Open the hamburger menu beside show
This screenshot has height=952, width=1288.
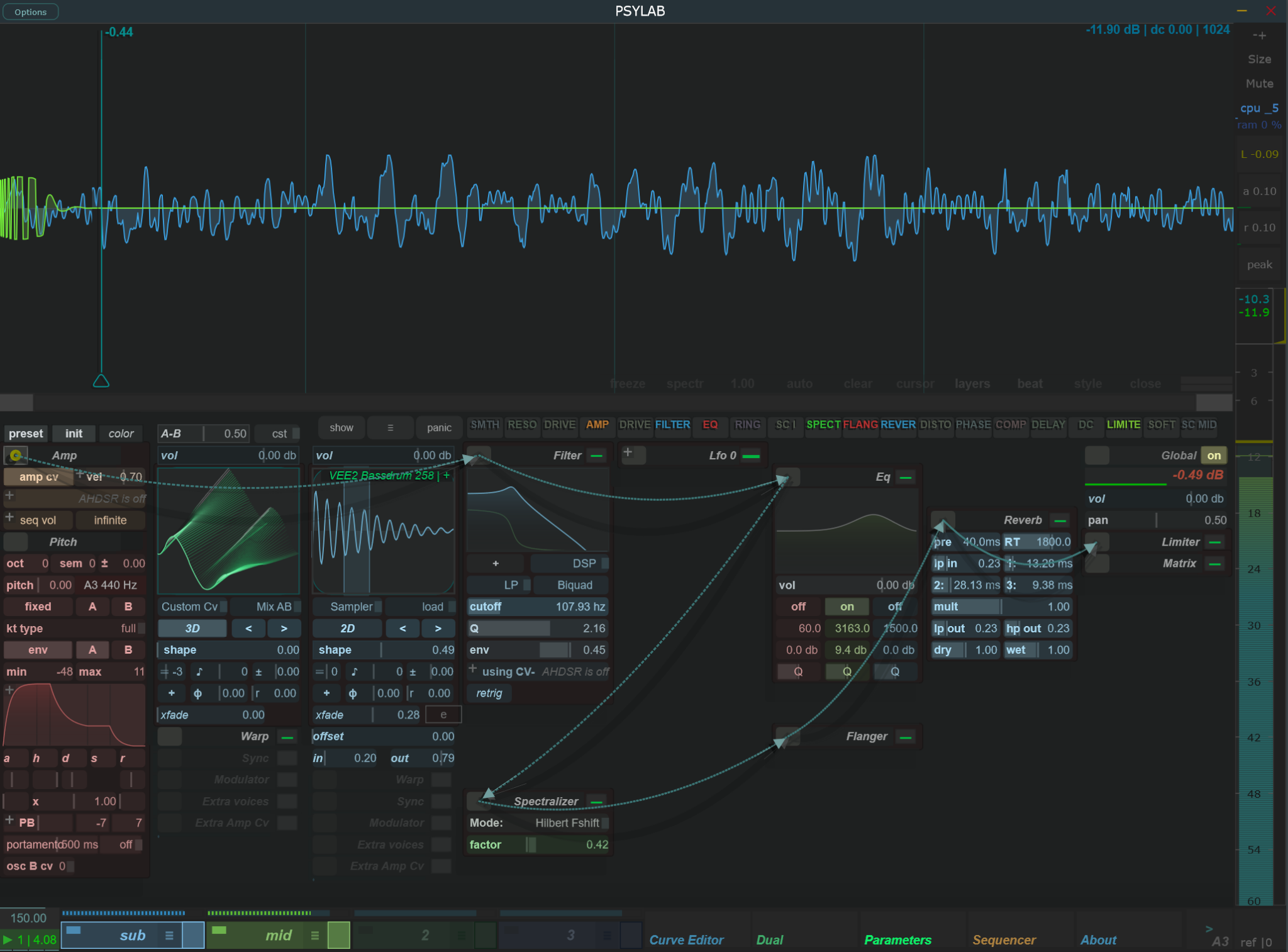coord(390,427)
